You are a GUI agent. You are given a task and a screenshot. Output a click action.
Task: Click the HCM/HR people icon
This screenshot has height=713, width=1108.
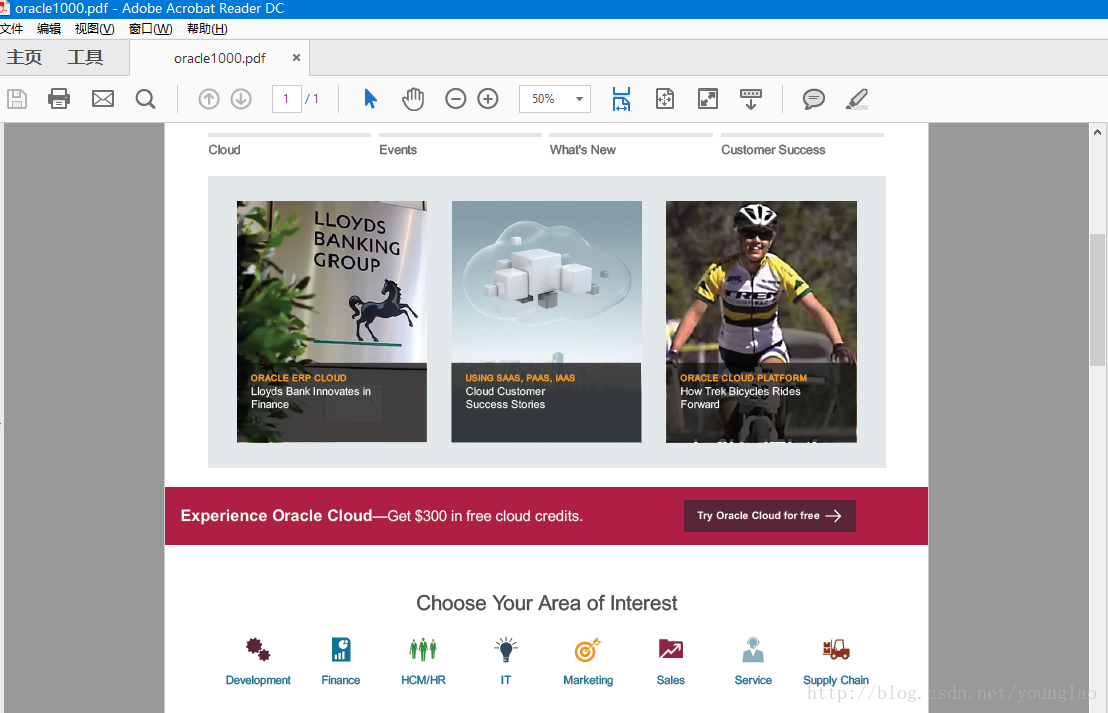coord(423,649)
